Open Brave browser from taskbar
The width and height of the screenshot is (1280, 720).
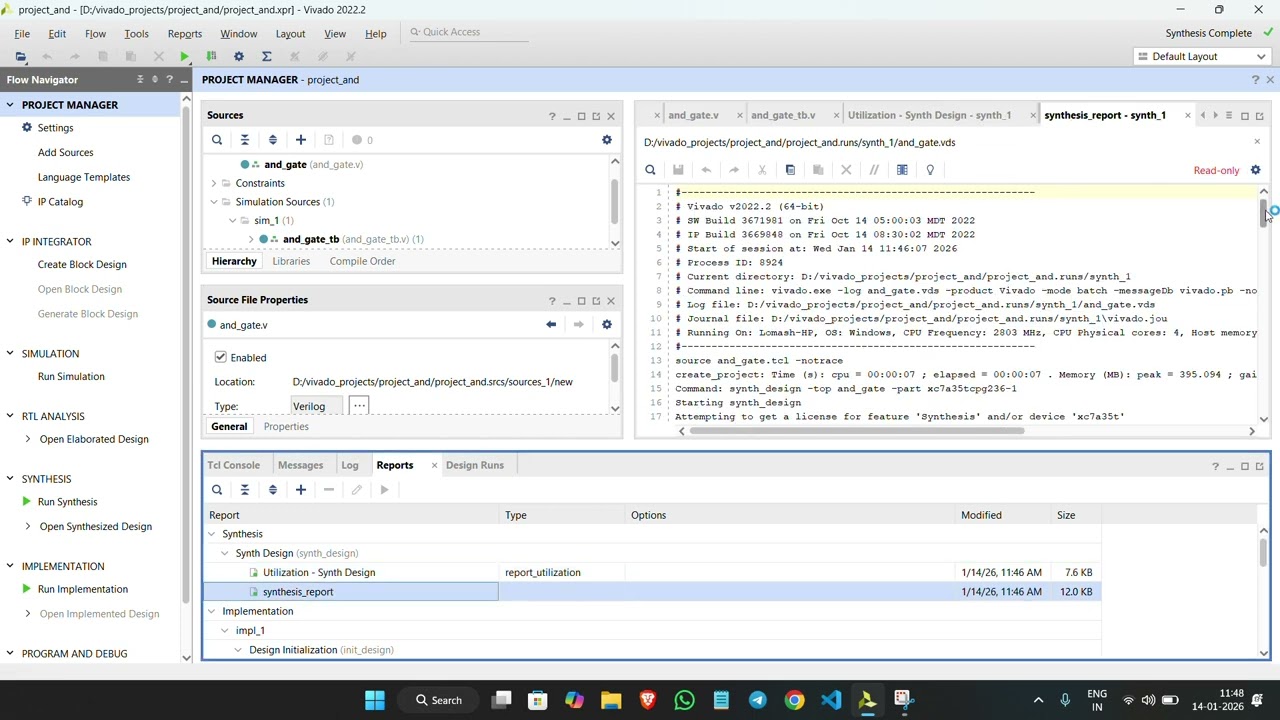coord(647,700)
